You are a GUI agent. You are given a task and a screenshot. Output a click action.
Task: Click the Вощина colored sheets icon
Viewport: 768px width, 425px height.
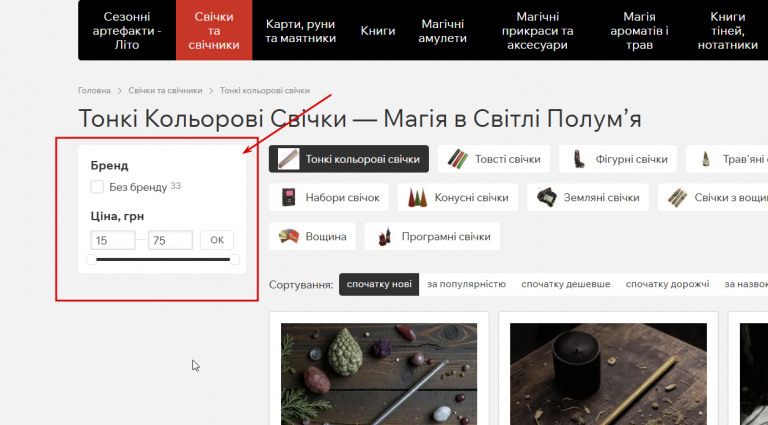tap(288, 236)
